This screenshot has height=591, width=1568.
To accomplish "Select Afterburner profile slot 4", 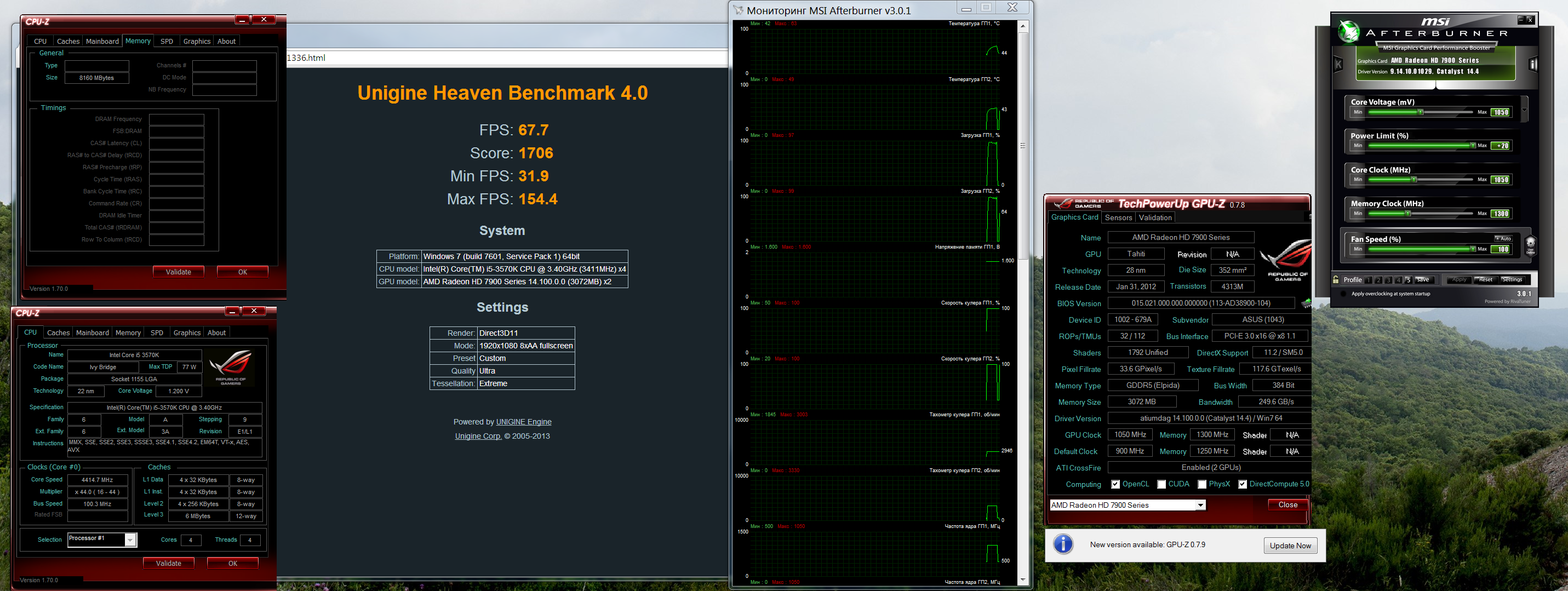I will click(x=1398, y=280).
